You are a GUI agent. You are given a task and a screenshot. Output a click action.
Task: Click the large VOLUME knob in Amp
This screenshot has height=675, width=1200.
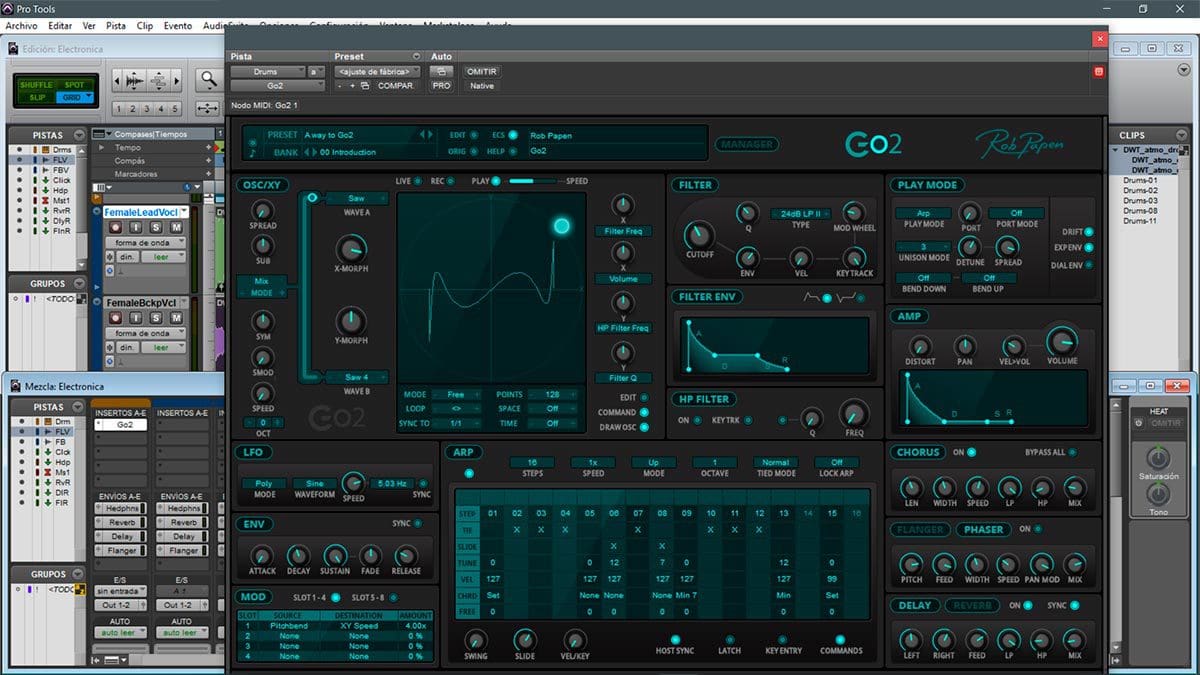coord(1062,341)
